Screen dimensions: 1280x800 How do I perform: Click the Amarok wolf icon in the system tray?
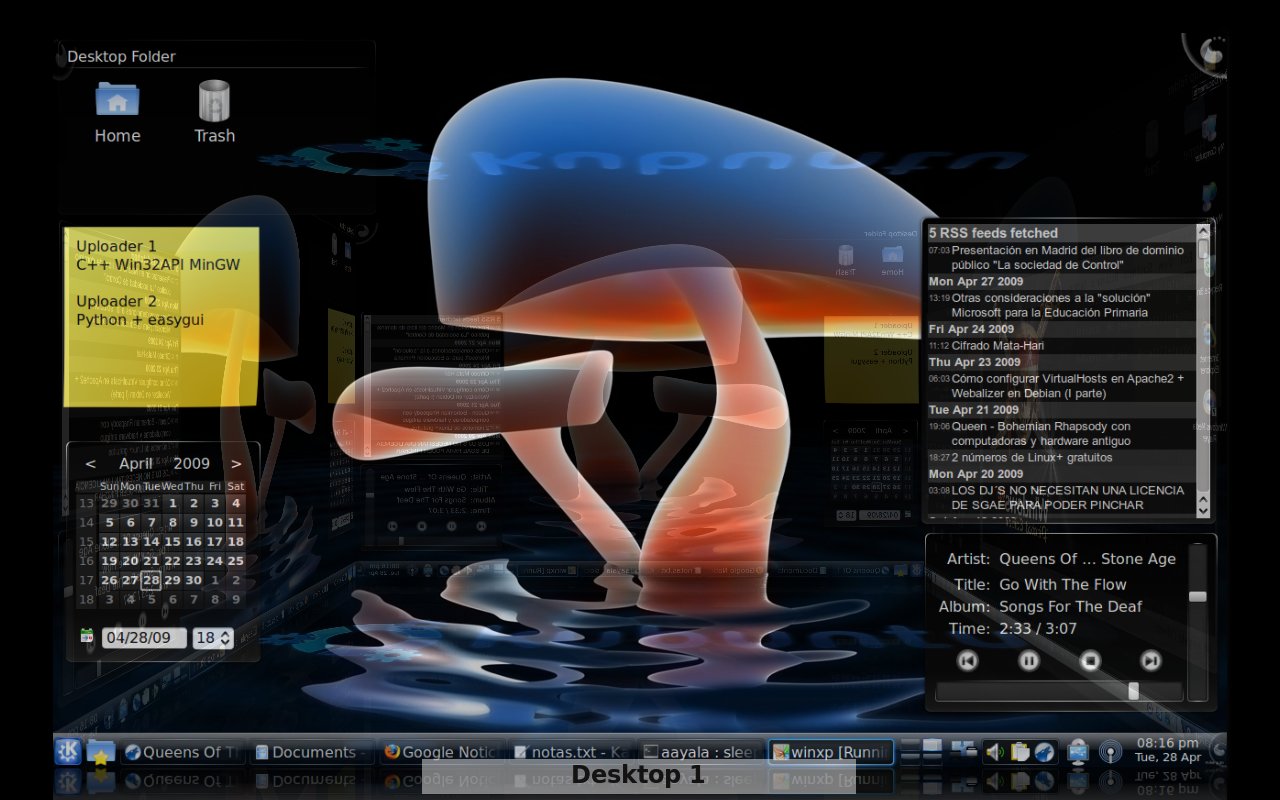click(x=1043, y=751)
